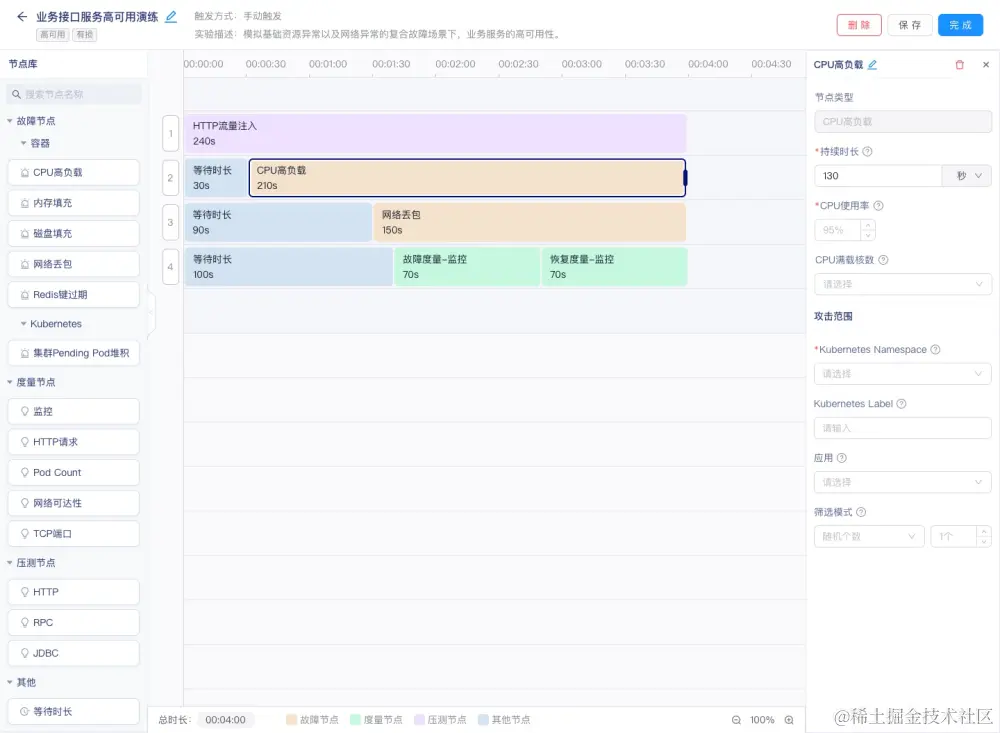Click the 搜索节点名称 search field
Image resolution: width=1000 pixels, height=733 pixels.
click(73, 94)
